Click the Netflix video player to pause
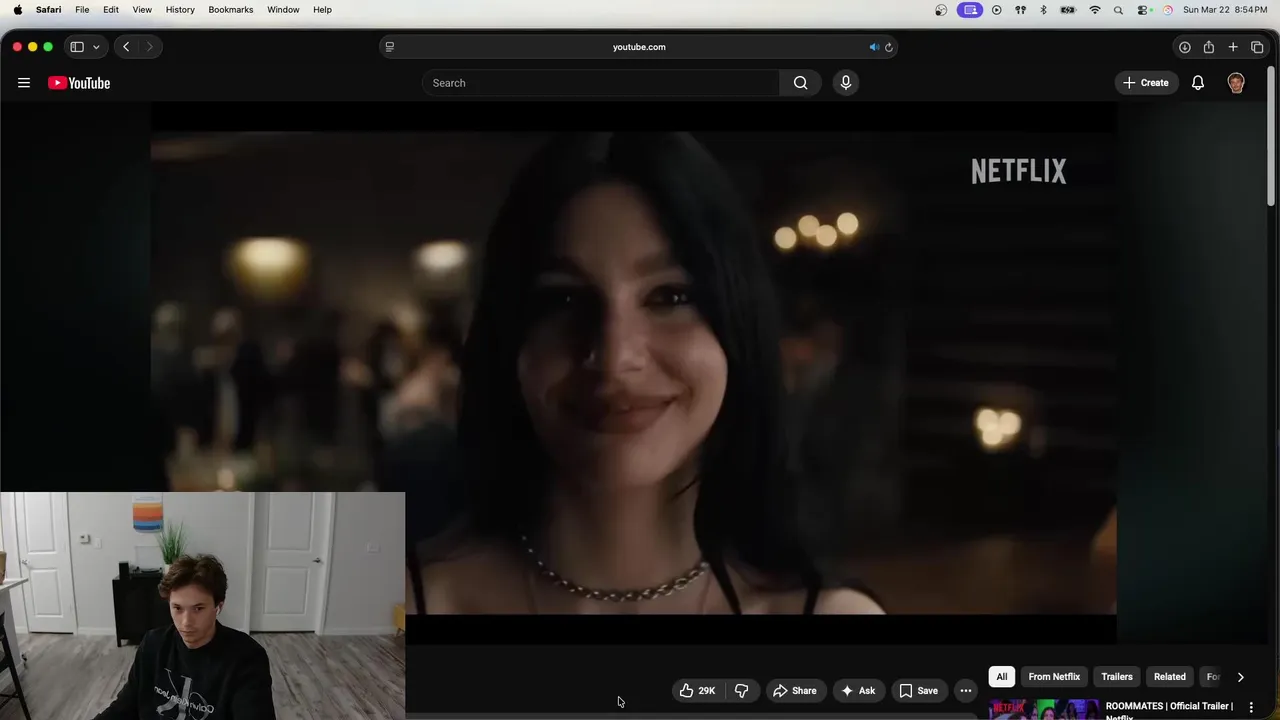Viewport: 1280px width, 720px height. pyautogui.click(x=634, y=372)
